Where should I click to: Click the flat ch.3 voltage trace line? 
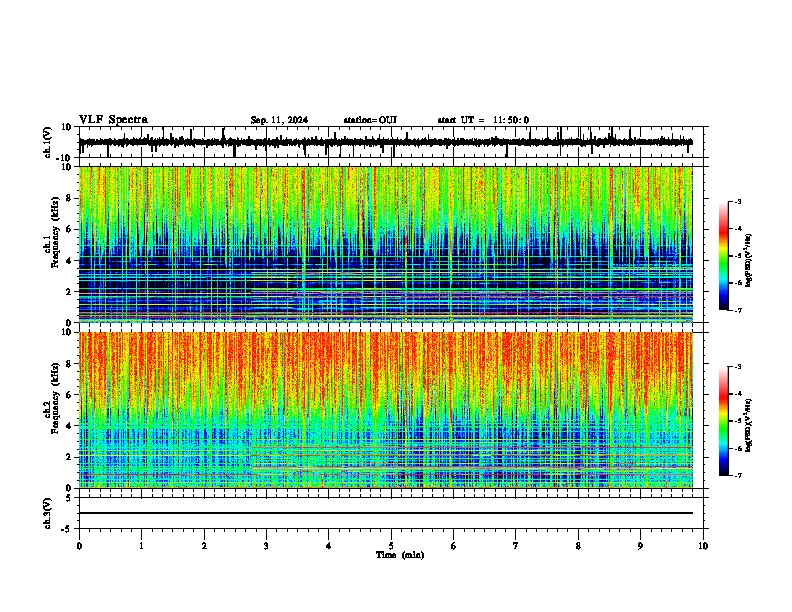coord(386,513)
